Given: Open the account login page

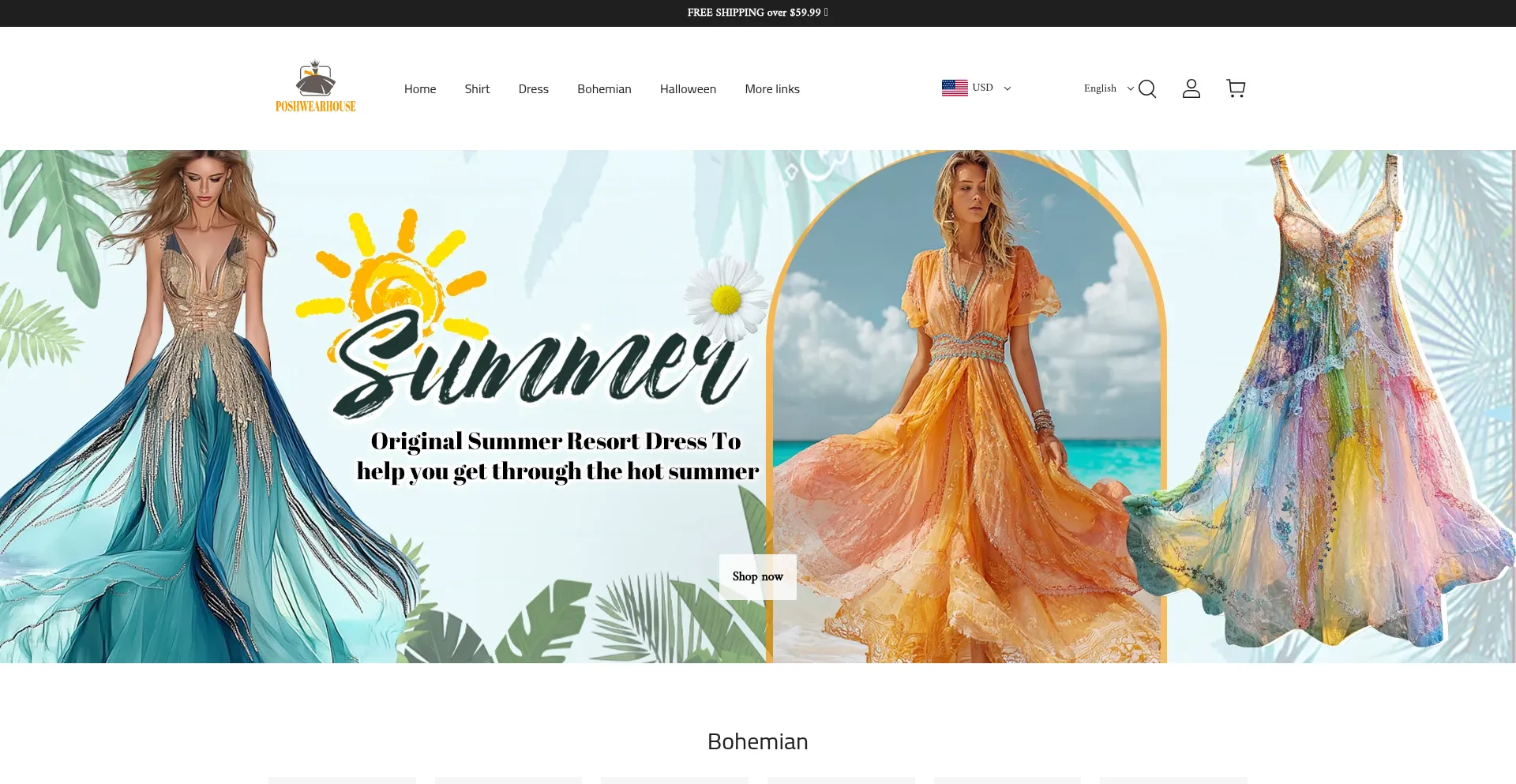Looking at the screenshot, I should click(x=1191, y=88).
